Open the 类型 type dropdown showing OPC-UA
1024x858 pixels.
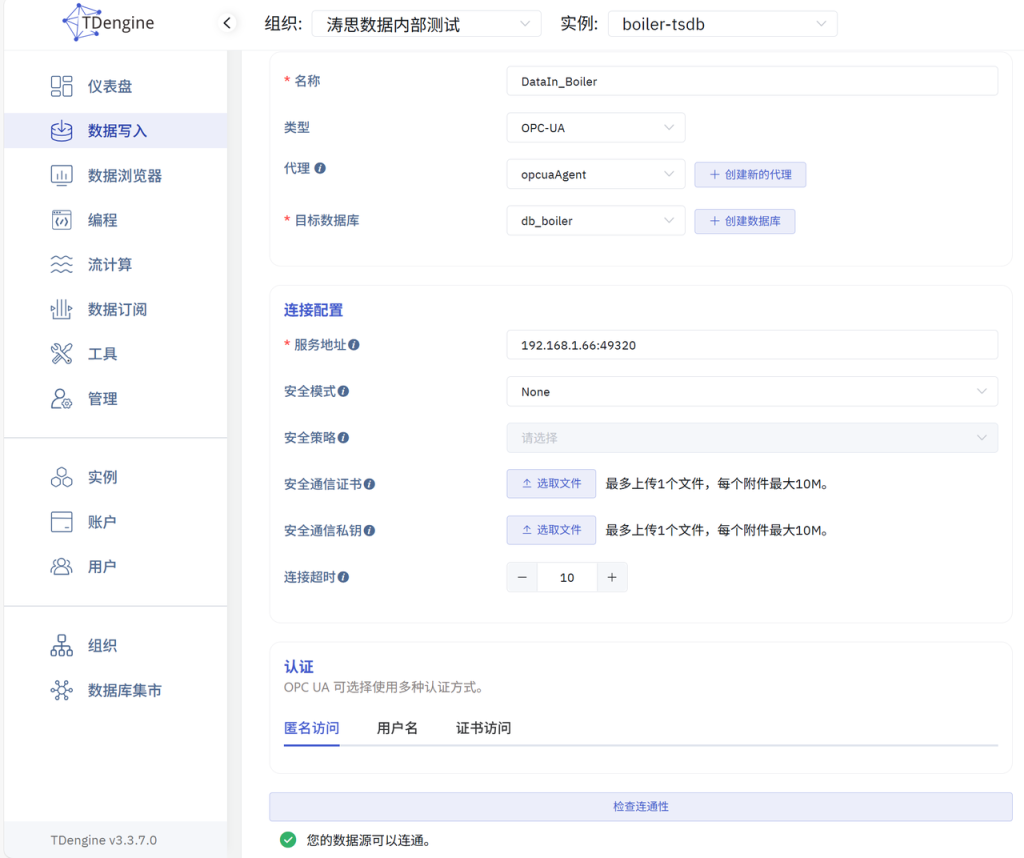[x=595, y=127]
